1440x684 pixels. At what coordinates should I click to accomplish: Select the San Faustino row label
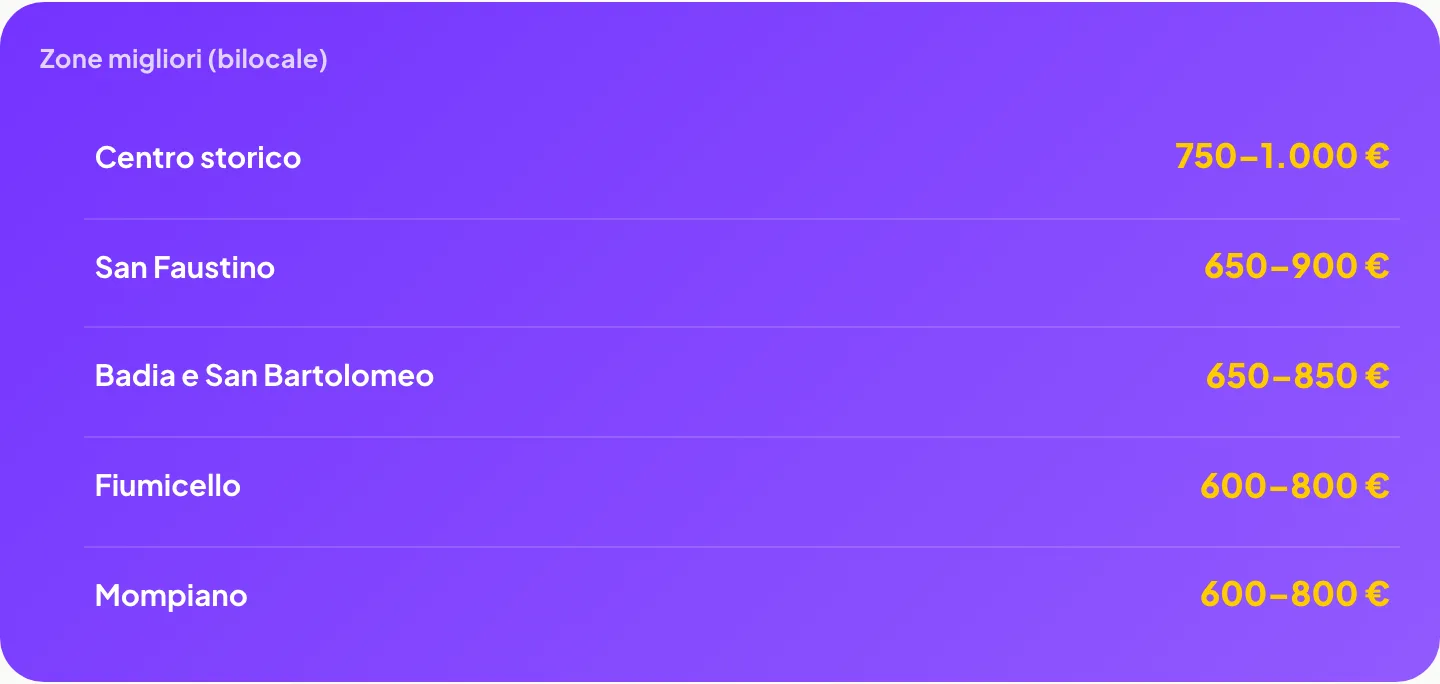point(185,267)
